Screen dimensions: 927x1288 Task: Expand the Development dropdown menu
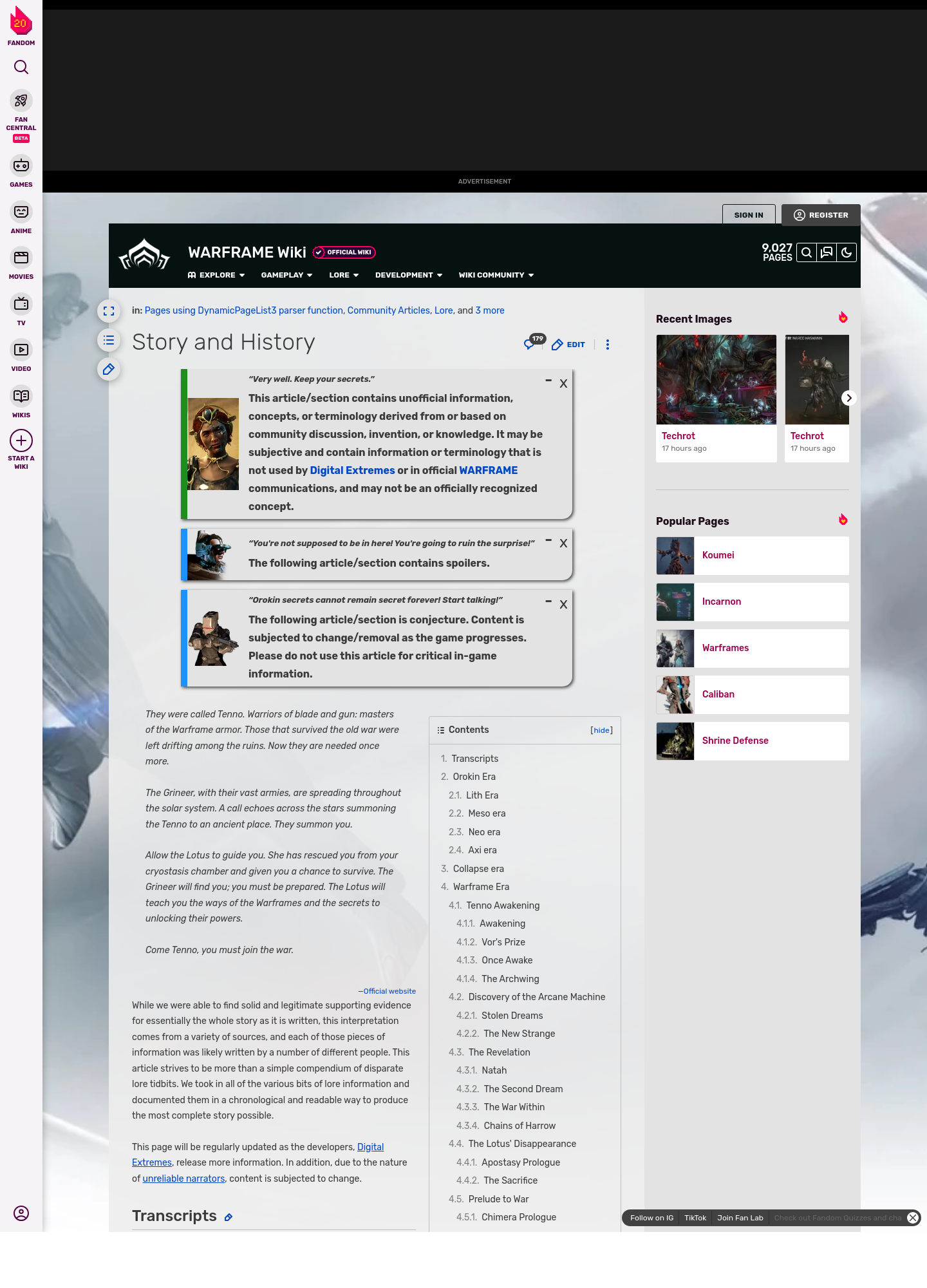409,275
